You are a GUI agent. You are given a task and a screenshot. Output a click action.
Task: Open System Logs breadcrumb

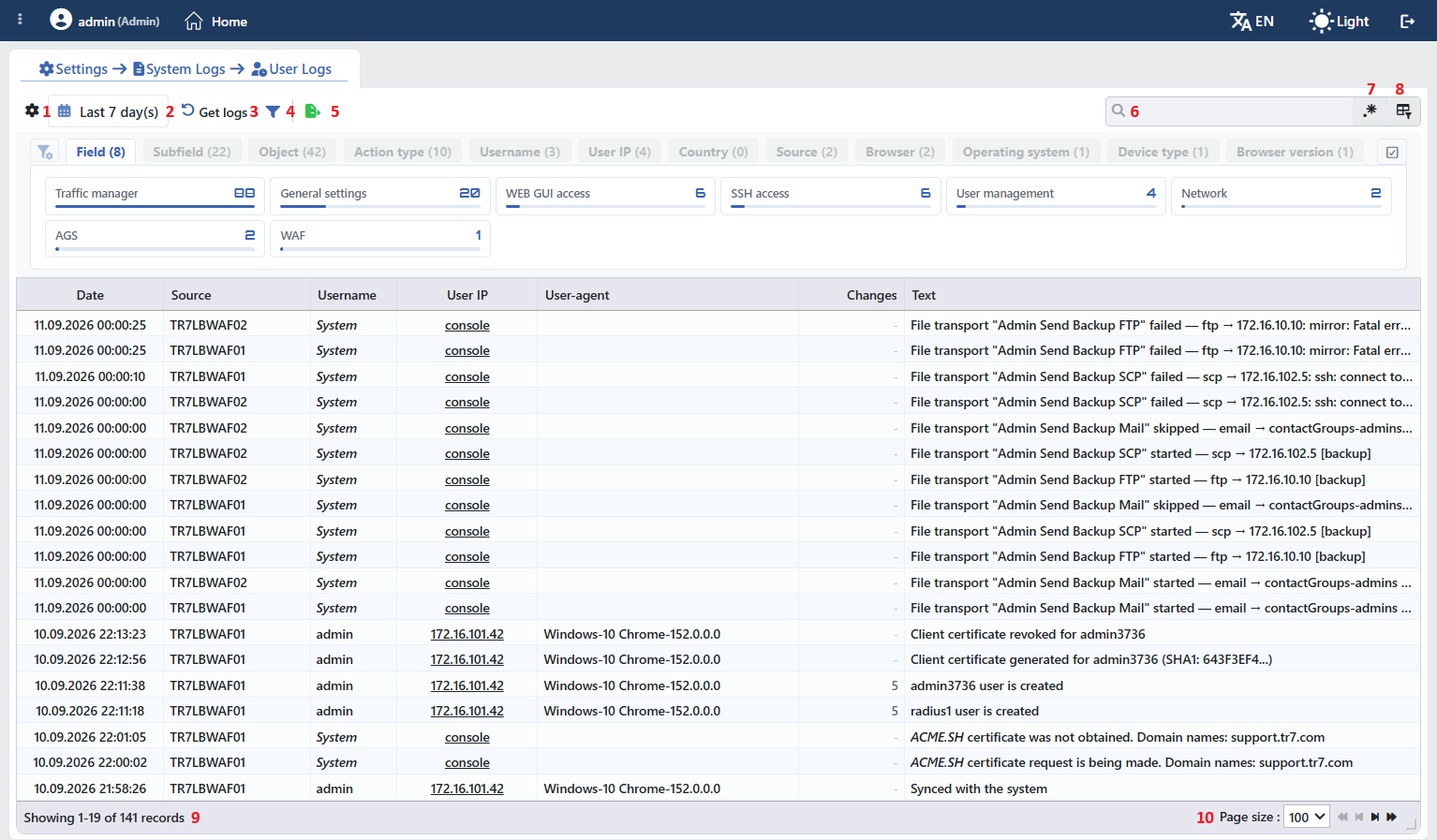[x=179, y=68]
